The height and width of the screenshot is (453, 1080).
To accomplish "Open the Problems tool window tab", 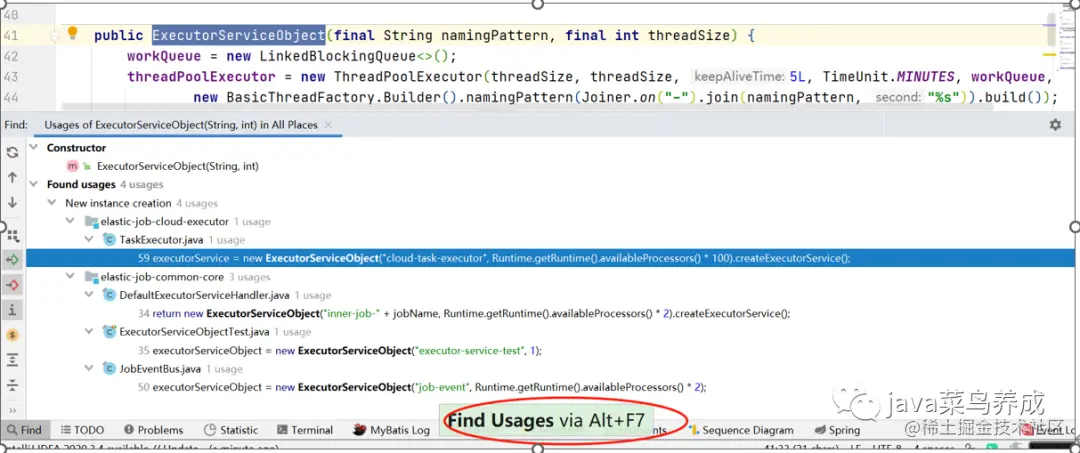I will 154,430.
